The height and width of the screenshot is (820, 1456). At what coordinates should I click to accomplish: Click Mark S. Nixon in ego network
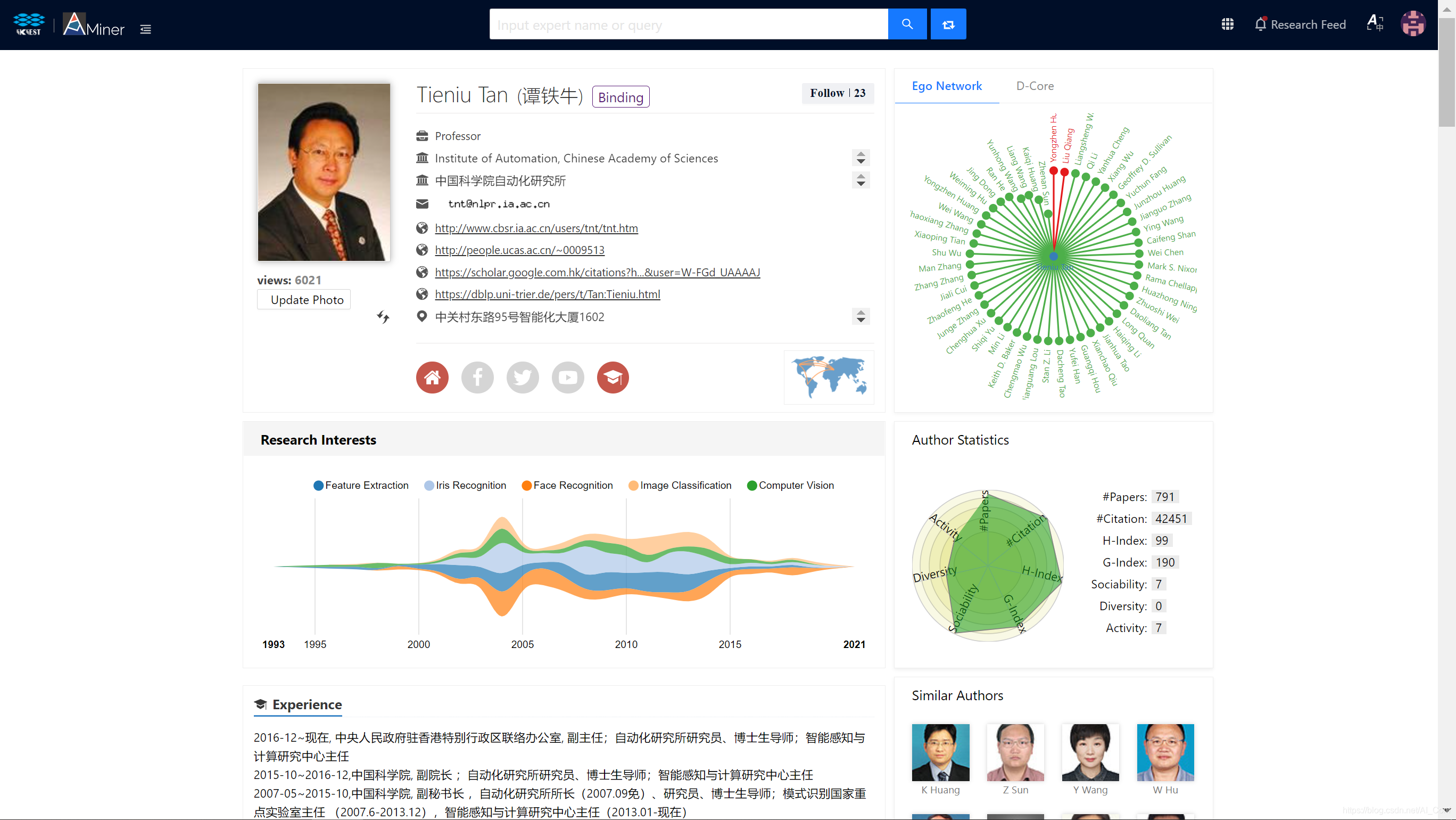pos(1171,267)
